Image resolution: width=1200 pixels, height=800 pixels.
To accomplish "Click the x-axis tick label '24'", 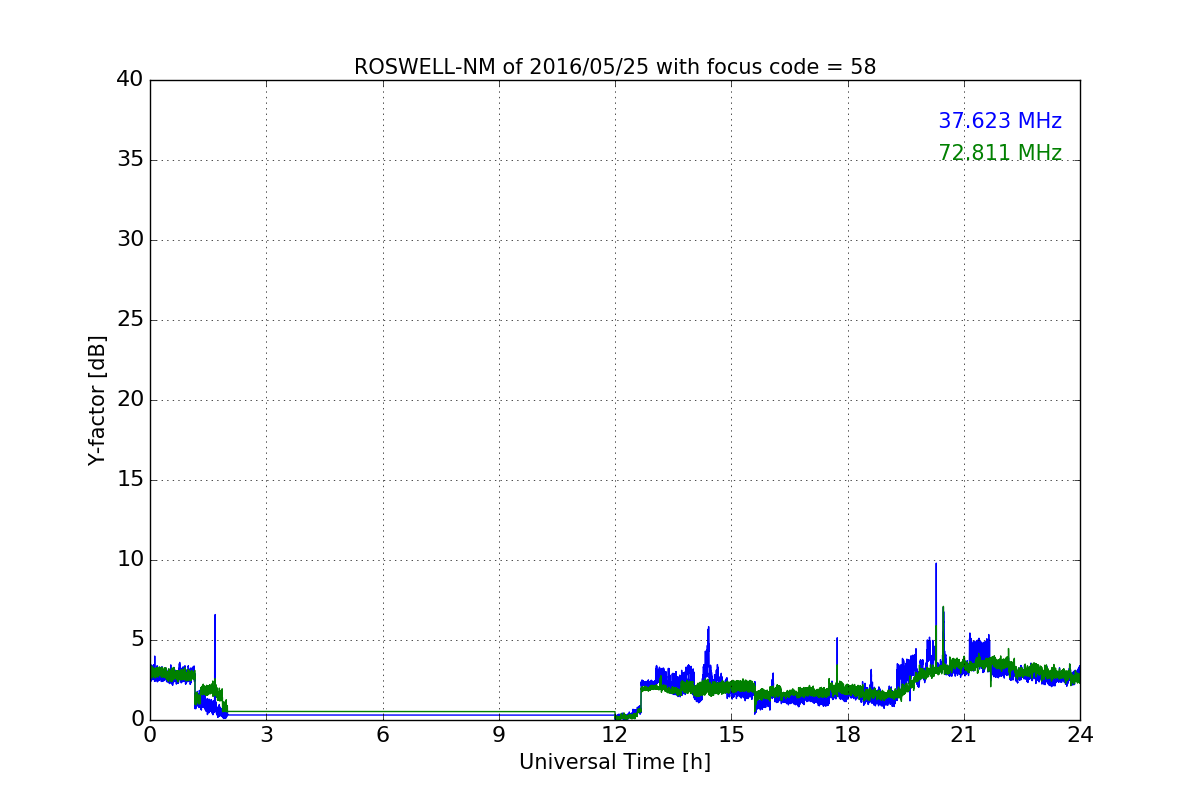I will pyautogui.click(x=1080, y=735).
